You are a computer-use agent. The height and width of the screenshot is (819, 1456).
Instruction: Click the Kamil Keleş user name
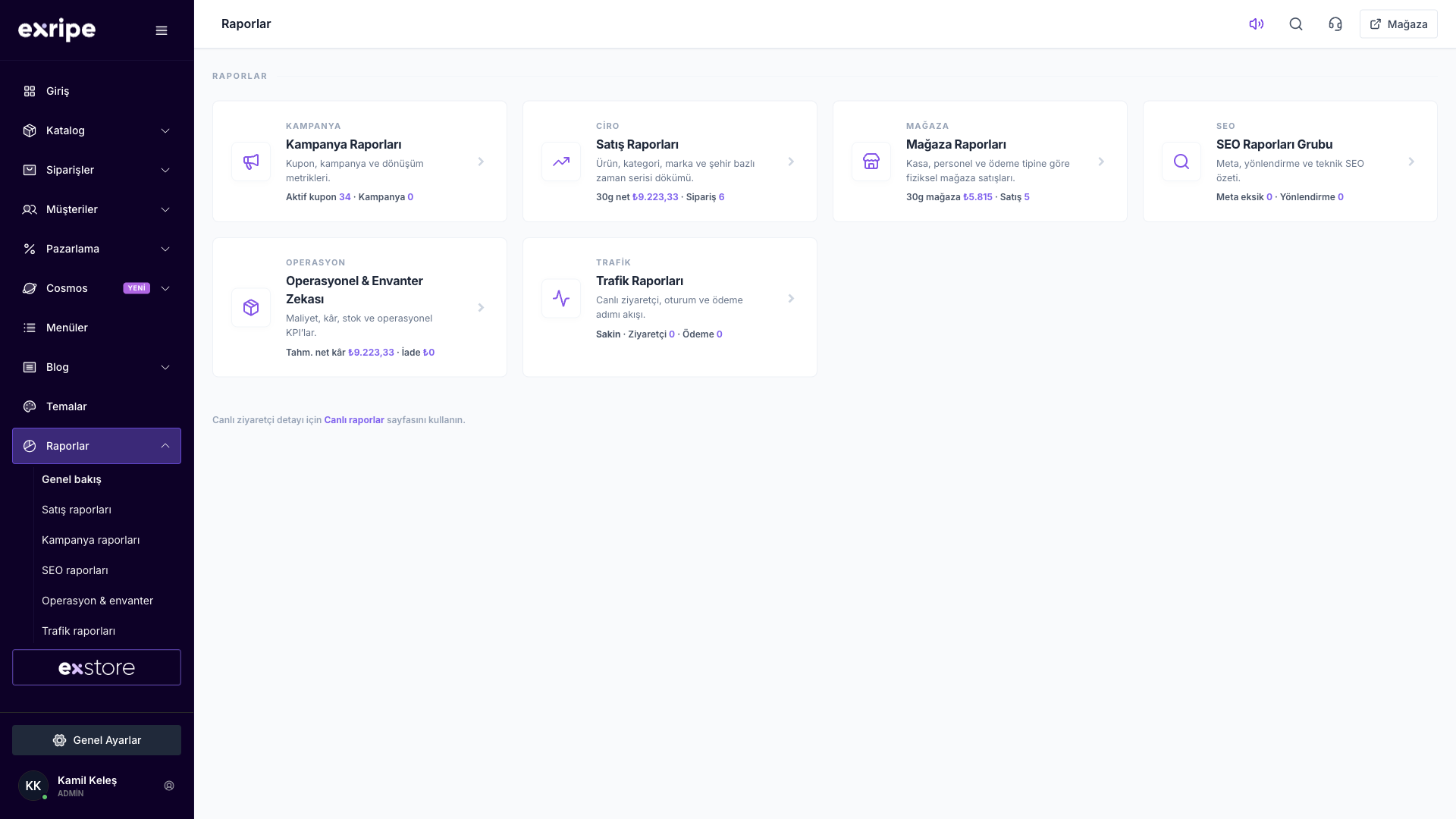tap(87, 780)
